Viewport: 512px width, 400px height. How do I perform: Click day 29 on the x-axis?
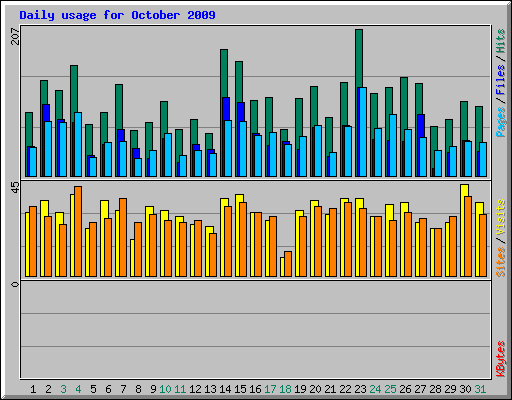point(450,389)
